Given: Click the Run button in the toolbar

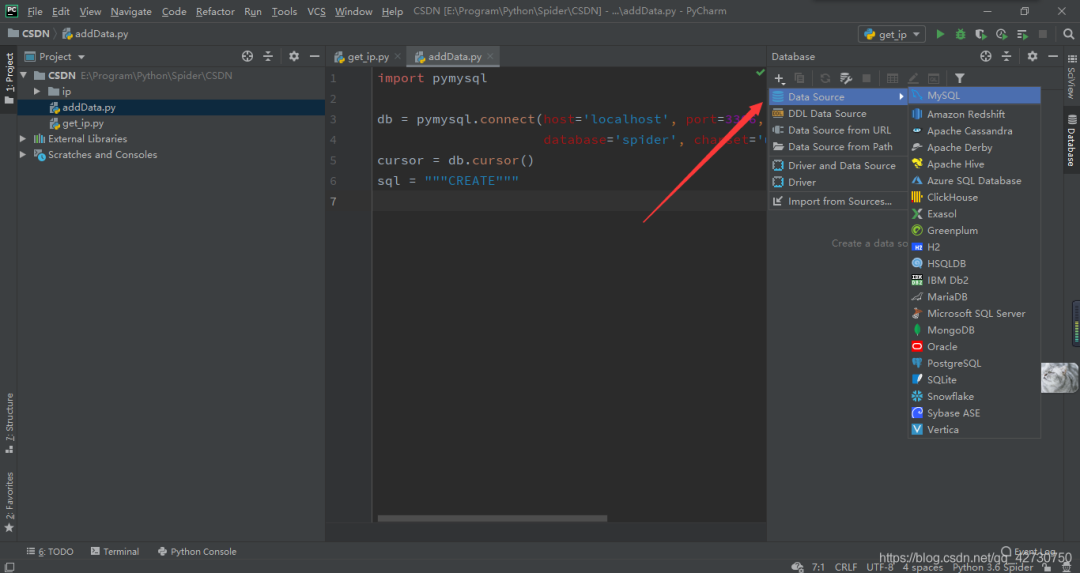Looking at the screenshot, I should (939, 34).
